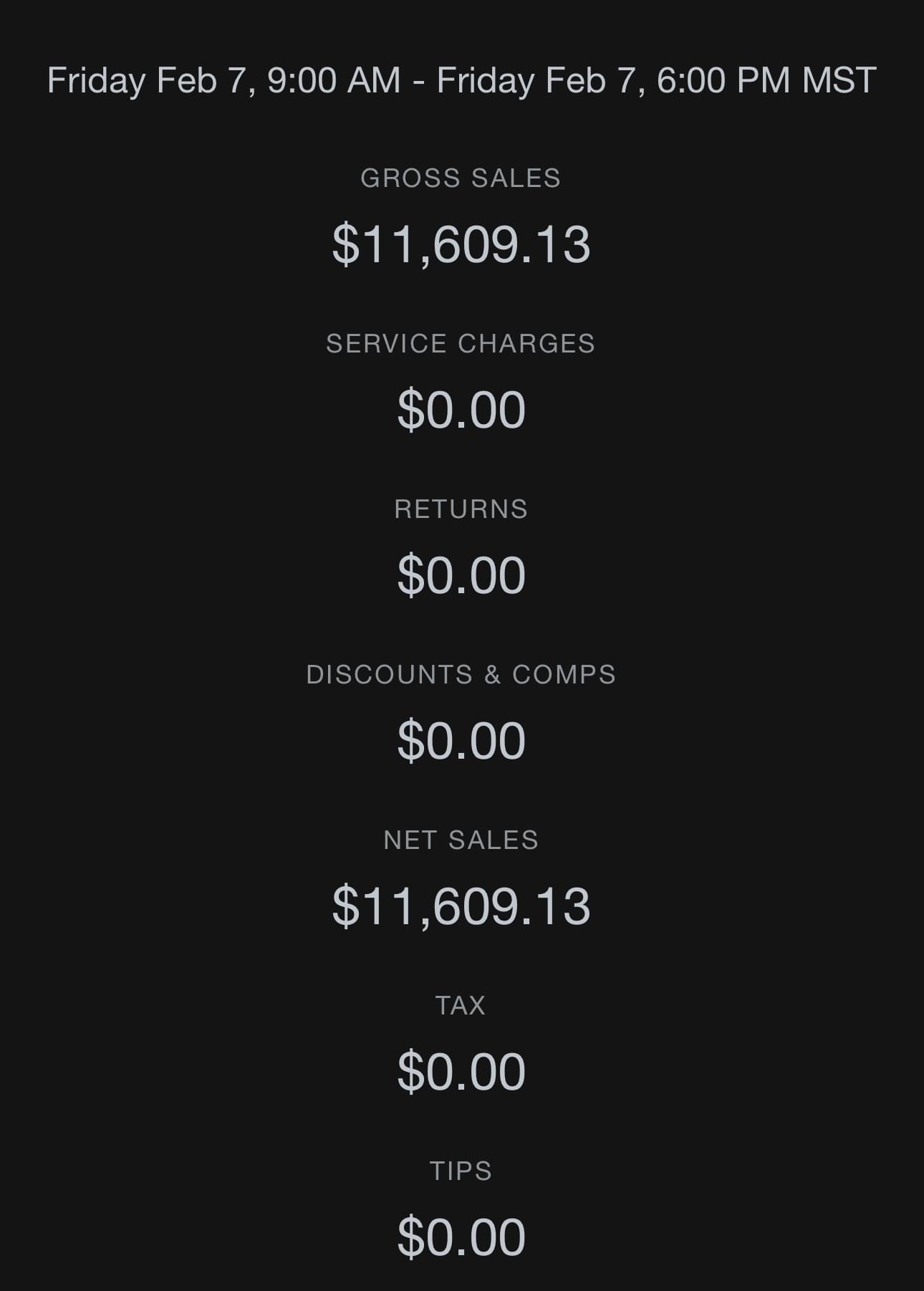Click the $0.00 amount under Discounts & Comps

[461, 741]
